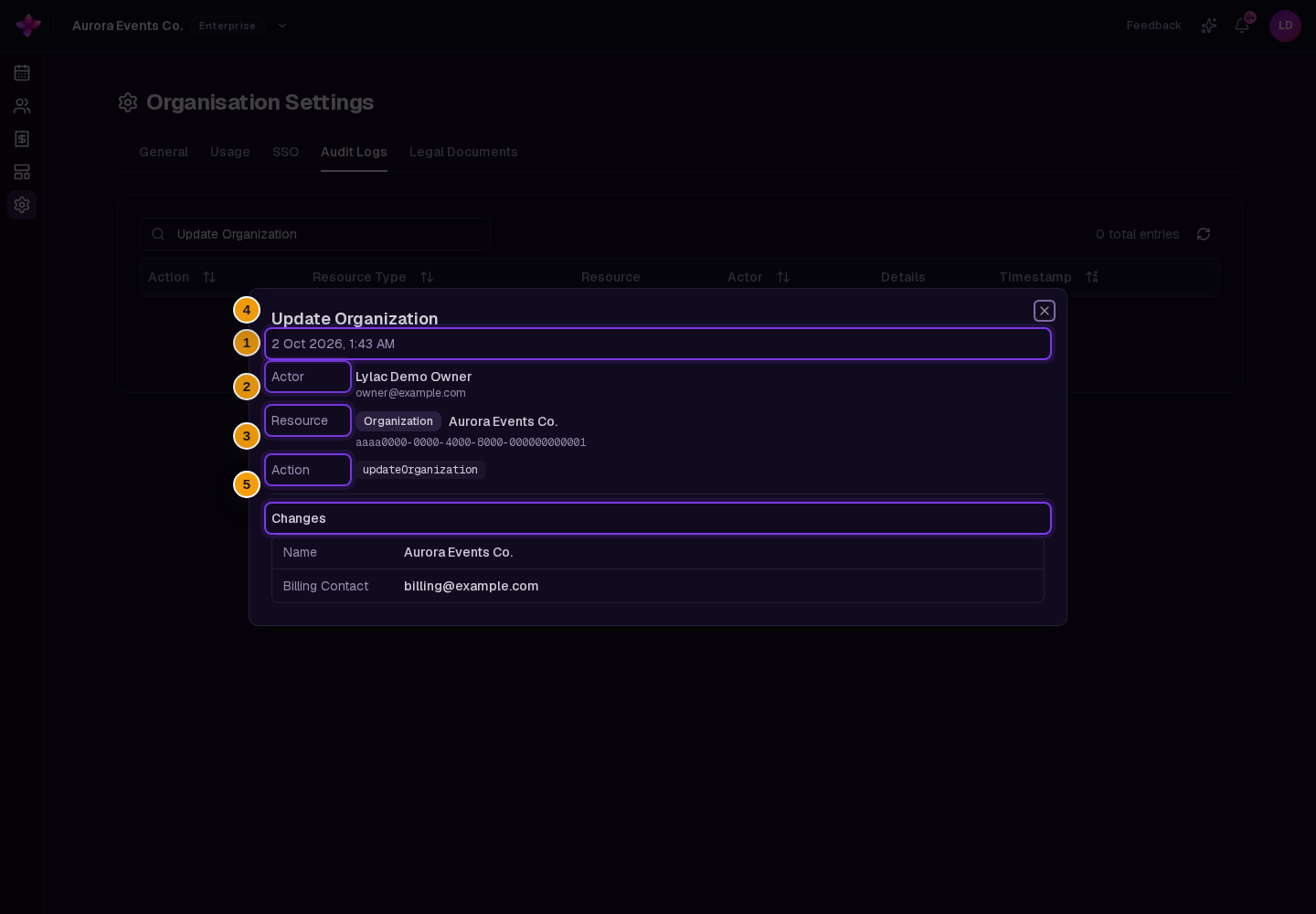Click the Changes section heading
Viewport: 1316px width, 914px height.
pos(299,518)
